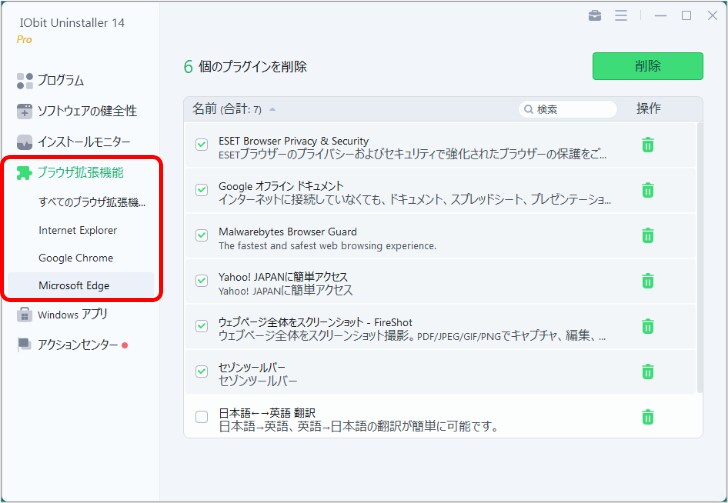The width and height of the screenshot is (728, 503).
Task: Click the trash icon for セゾンツールバー
Action: 648,372
